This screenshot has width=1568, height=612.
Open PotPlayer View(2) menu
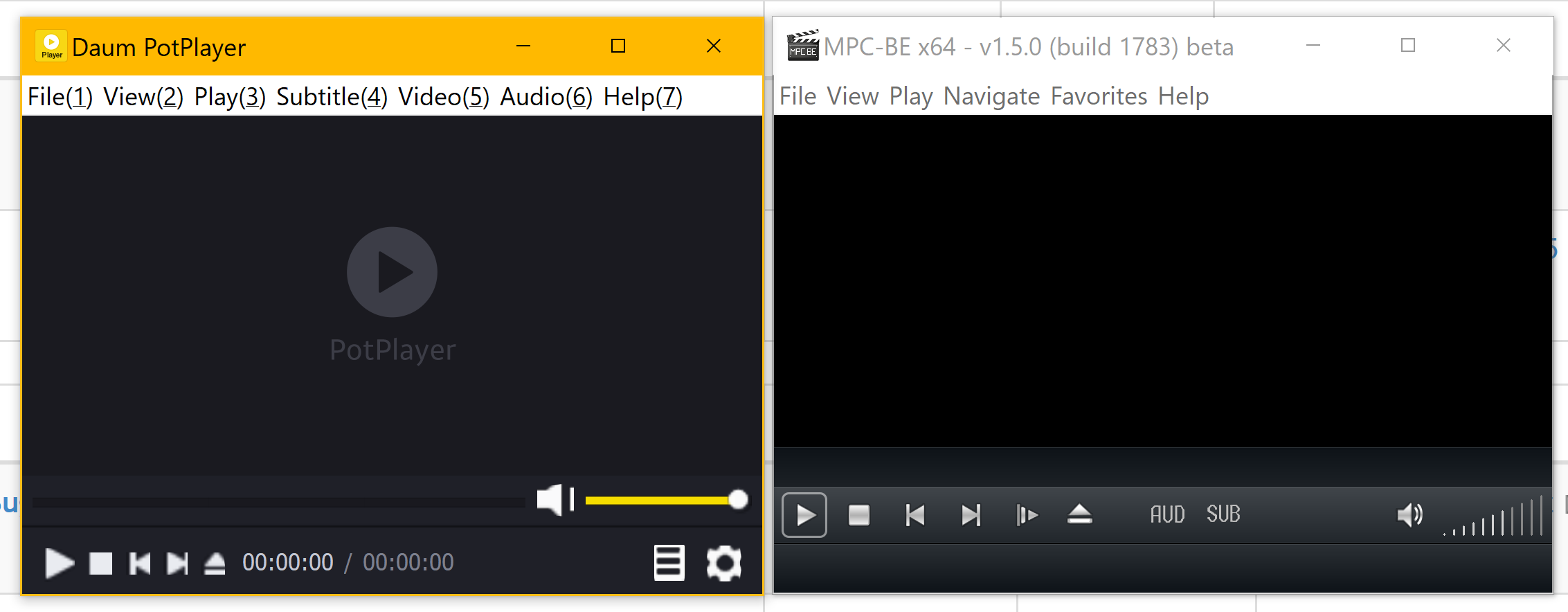[143, 97]
